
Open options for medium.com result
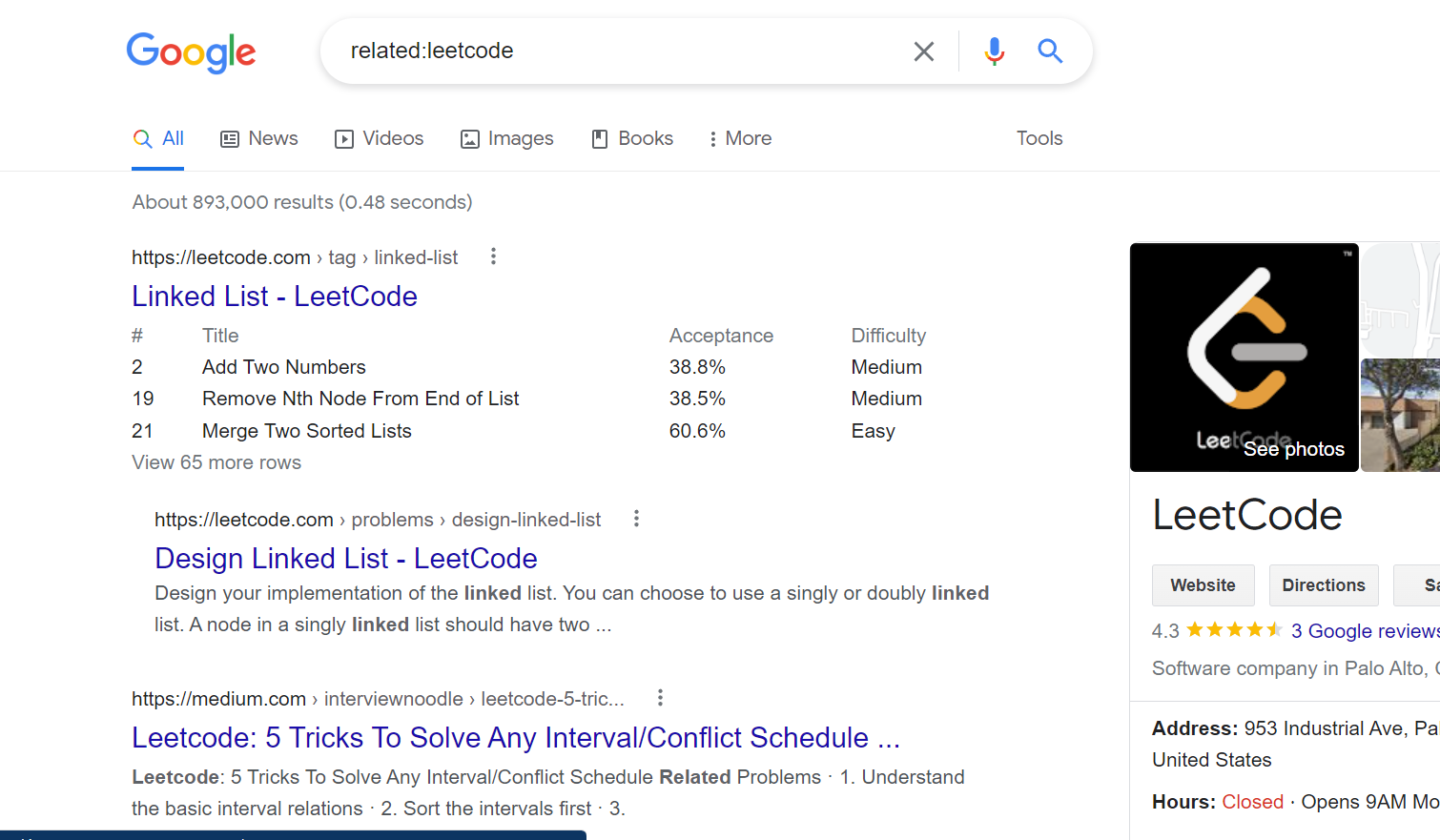660,698
